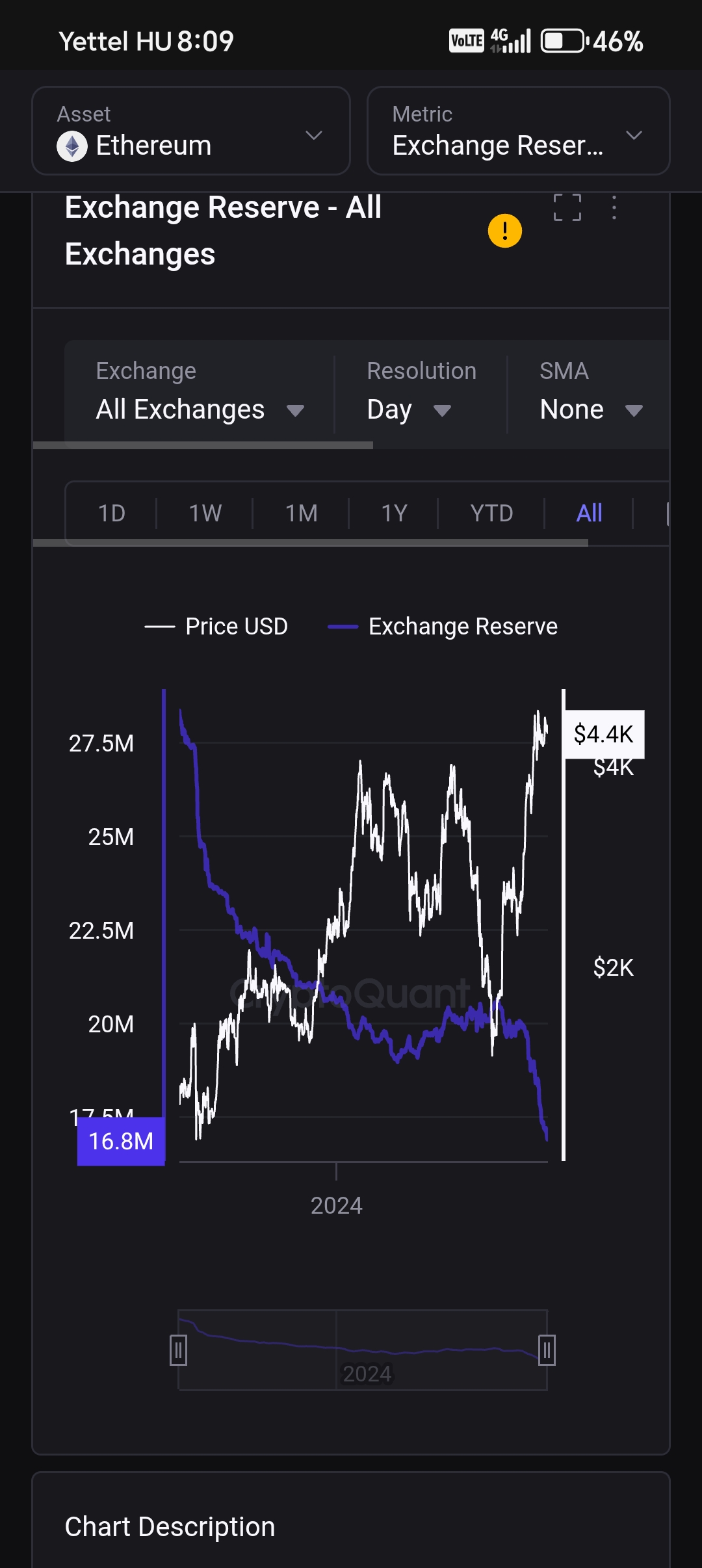702x1568 pixels.
Task: Tap the 2024 label under main chart
Action: pos(336,1206)
